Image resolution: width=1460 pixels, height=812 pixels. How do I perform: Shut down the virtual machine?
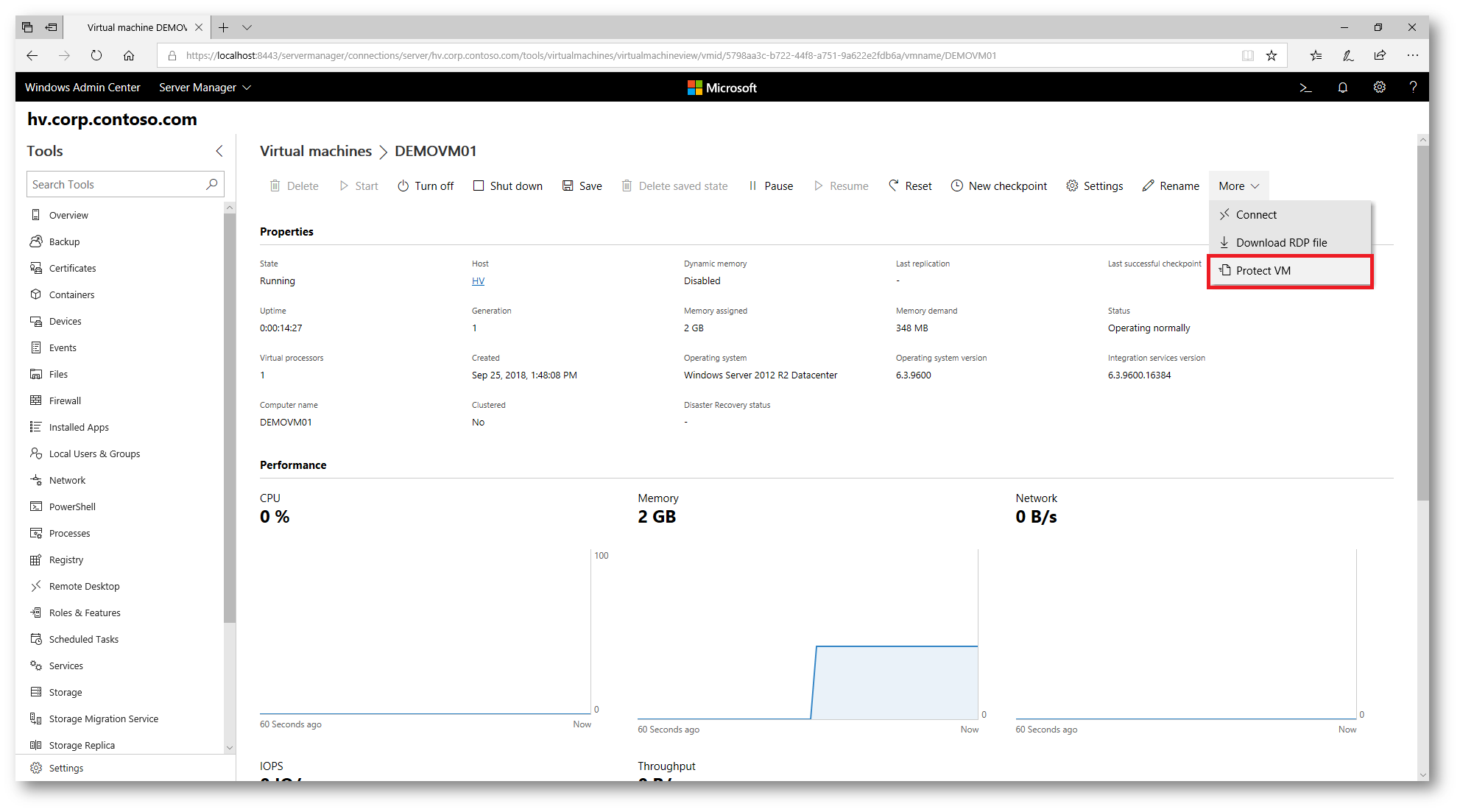pos(508,186)
